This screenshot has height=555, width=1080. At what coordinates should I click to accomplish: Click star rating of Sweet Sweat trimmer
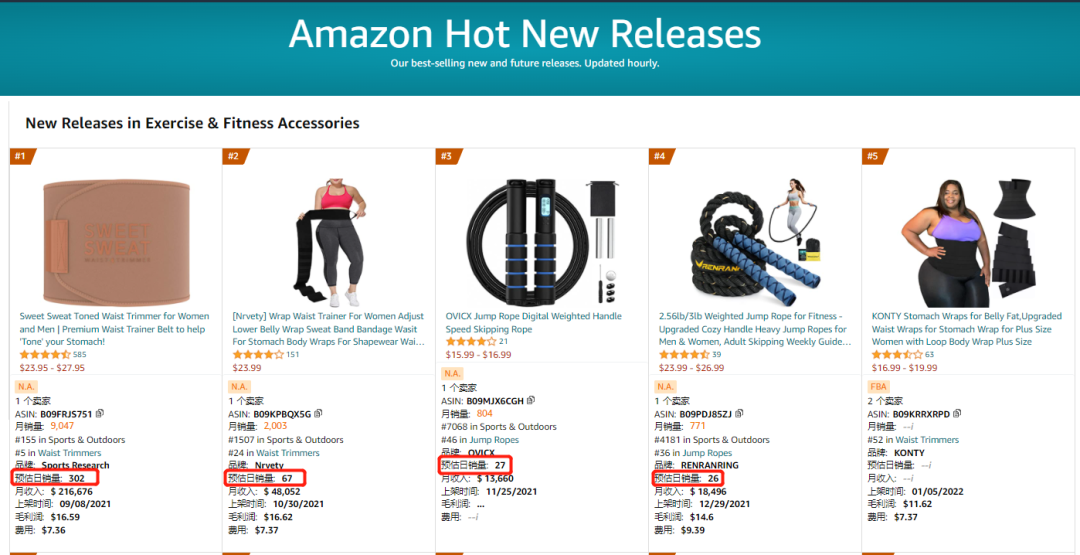click(x=45, y=355)
